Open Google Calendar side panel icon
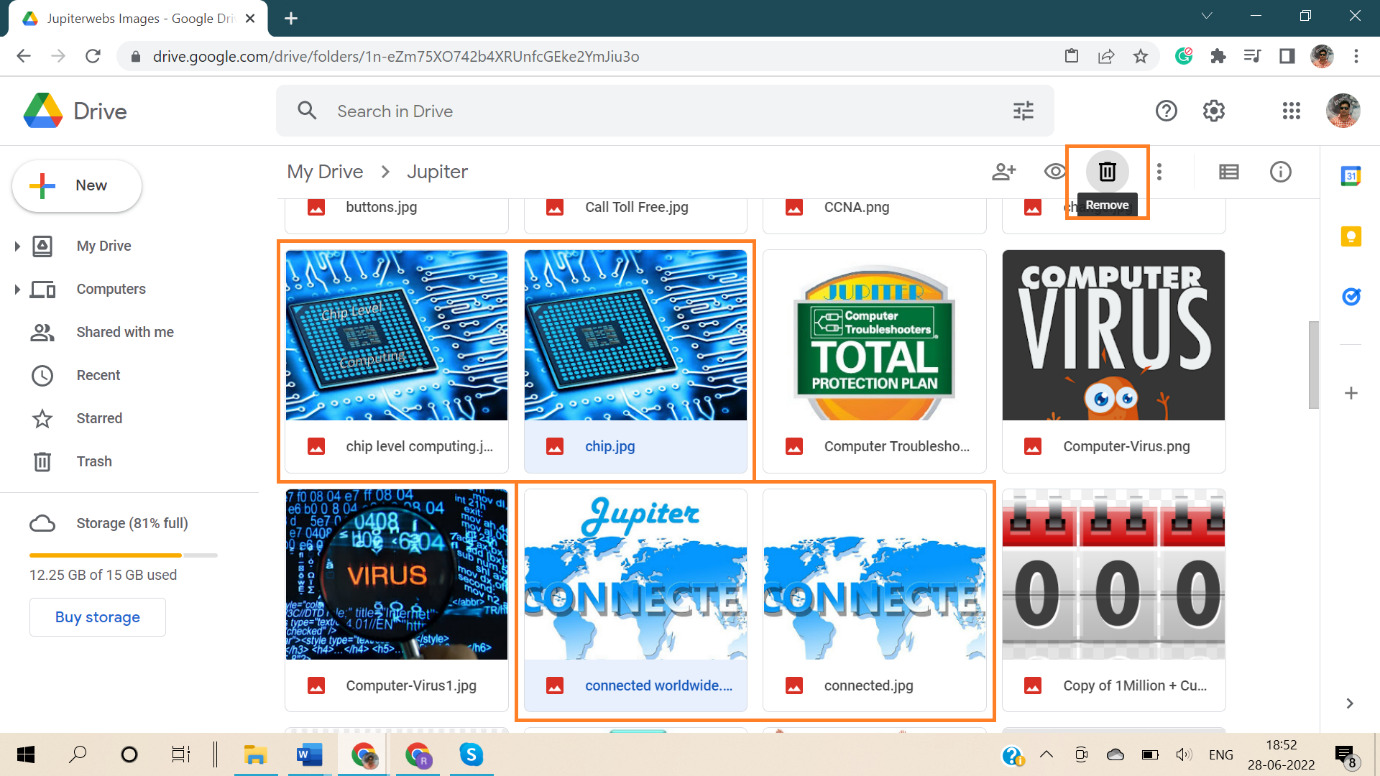This screenshot has width=1380, height=776. click(1351, 176)
